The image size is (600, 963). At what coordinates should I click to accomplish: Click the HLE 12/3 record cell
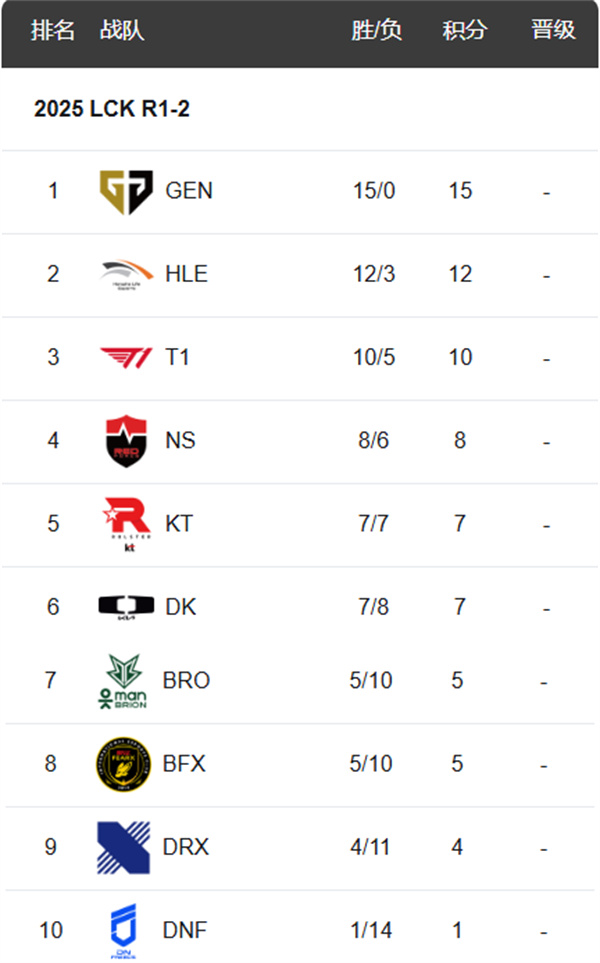pos(374,274)
